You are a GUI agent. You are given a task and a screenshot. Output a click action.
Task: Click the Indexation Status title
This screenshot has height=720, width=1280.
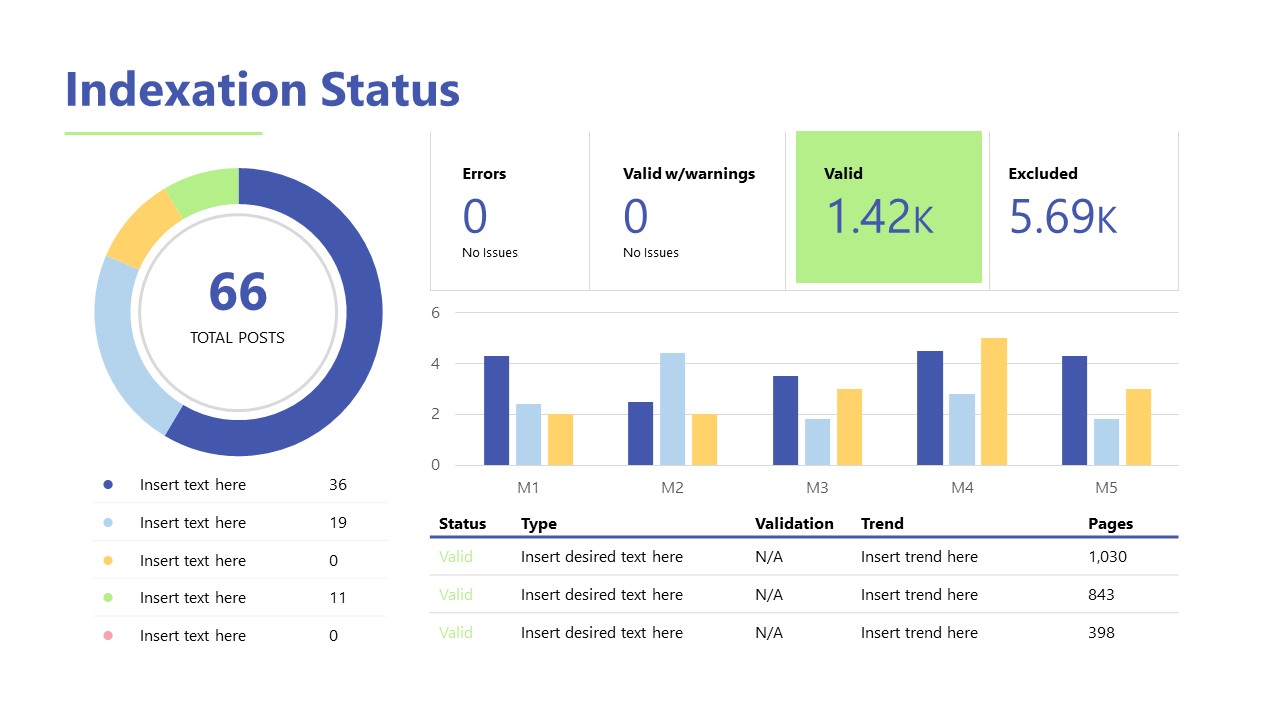pos(262,90)
